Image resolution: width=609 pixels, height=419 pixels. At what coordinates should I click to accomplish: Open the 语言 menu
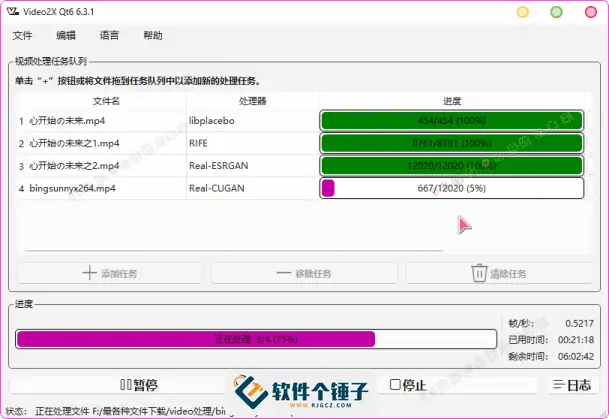(109, 35)
